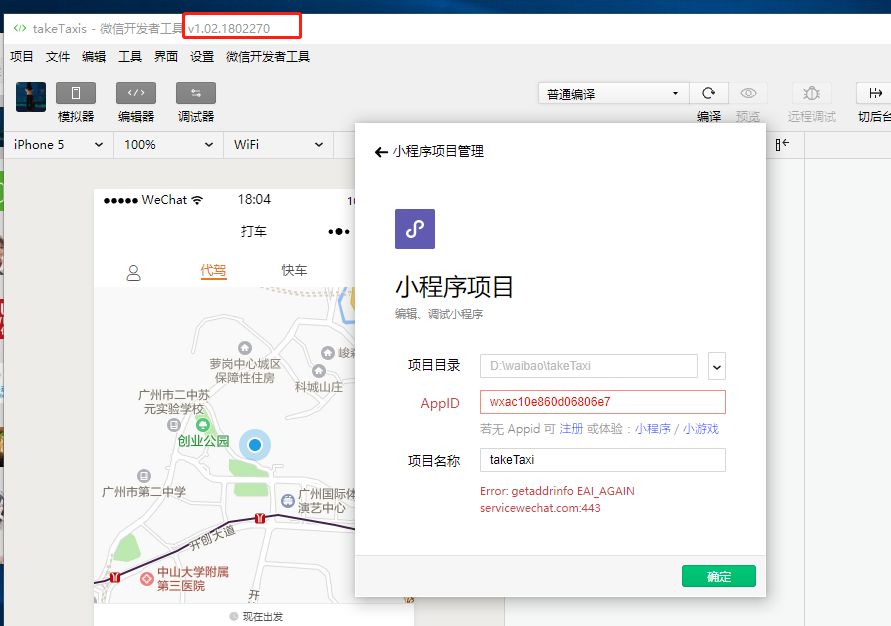This screenshot has width=891, height=626.
Task: Click the 中山大学附属第三医院 hospital icon
Action: pyautogui.click(x=147, y=579)
